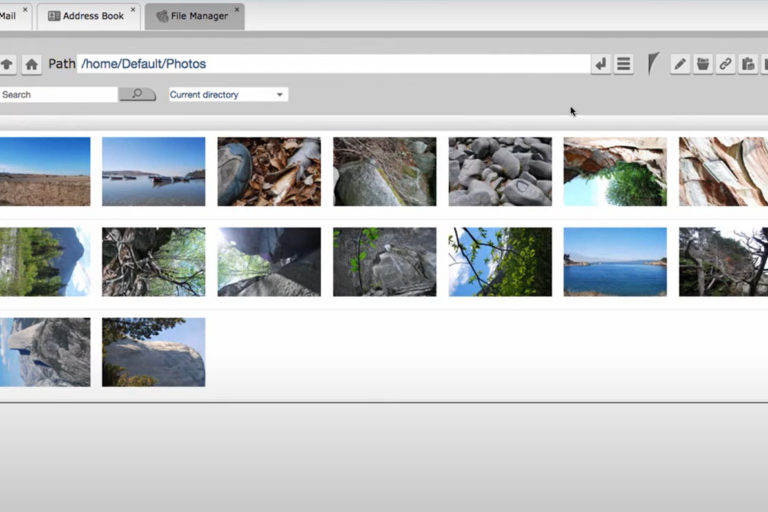
Task: Click the clipboard paste icon
Action: (747, 64)
